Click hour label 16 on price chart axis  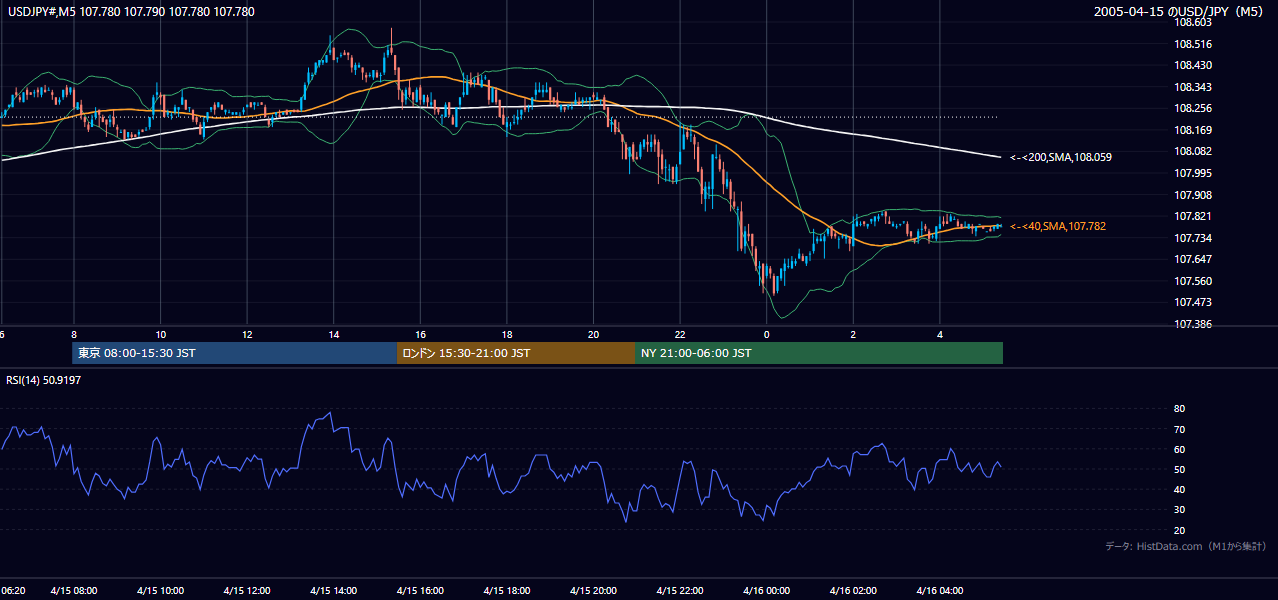click(x=421, y=334)
